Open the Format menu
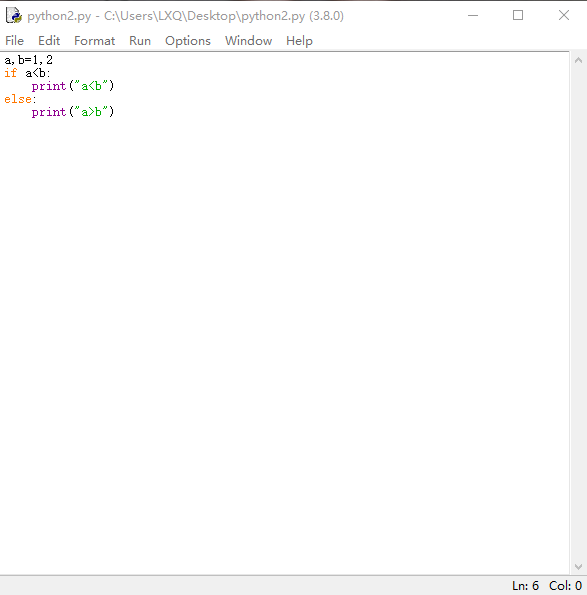The image size is (587, 595). click(94, 41)
